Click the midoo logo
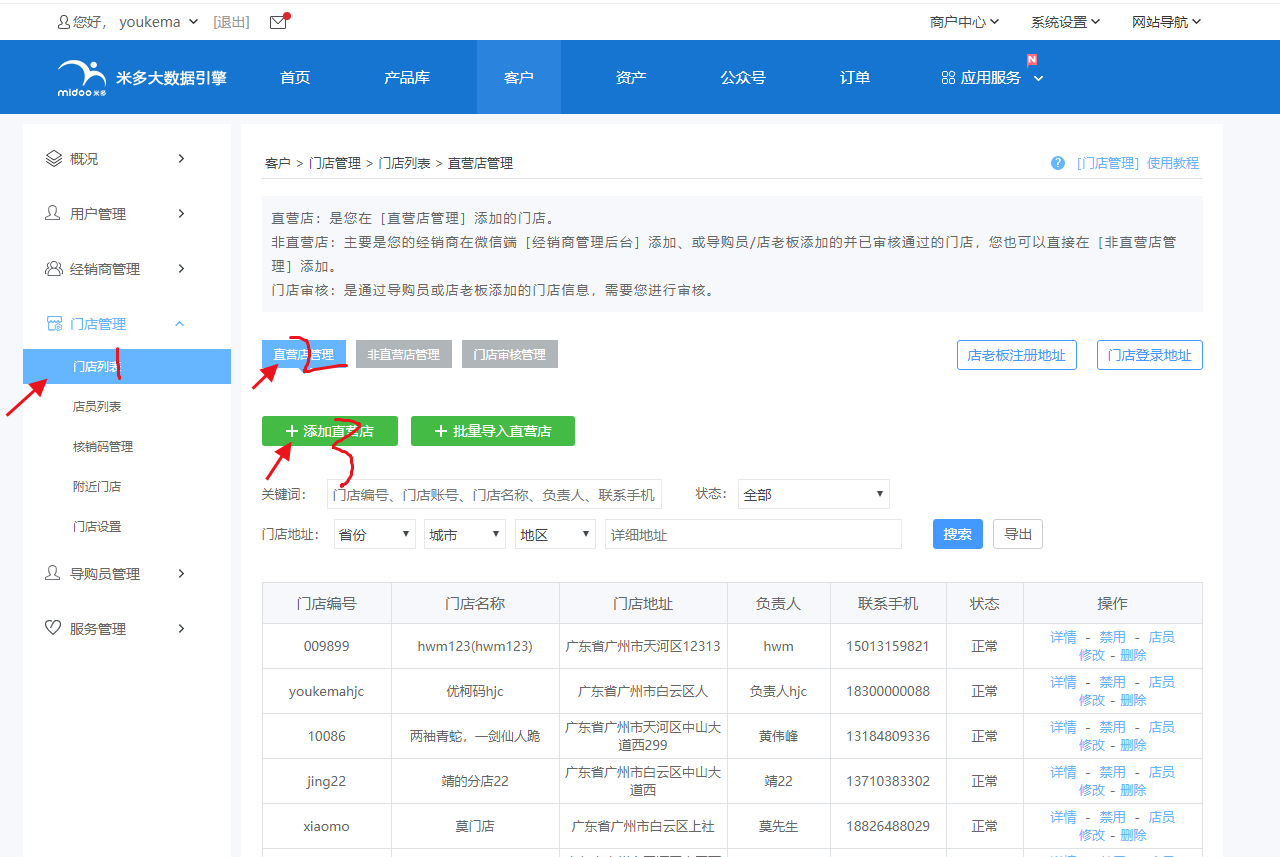 pos(82,78)
